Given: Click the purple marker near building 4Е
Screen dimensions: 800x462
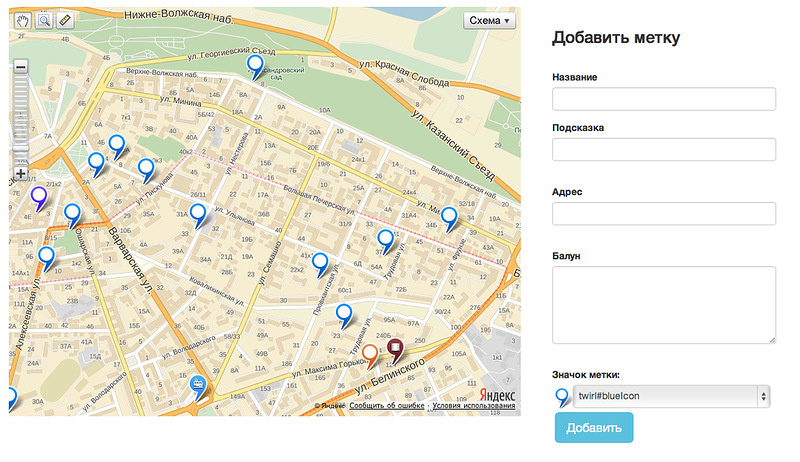Looking at the screenshot, I should pos(39,198).
